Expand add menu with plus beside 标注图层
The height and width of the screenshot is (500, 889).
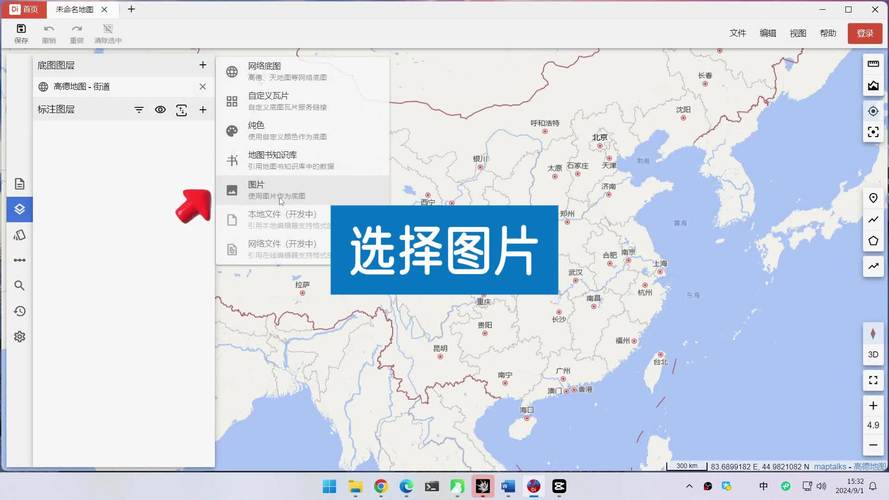pos(202,109)
